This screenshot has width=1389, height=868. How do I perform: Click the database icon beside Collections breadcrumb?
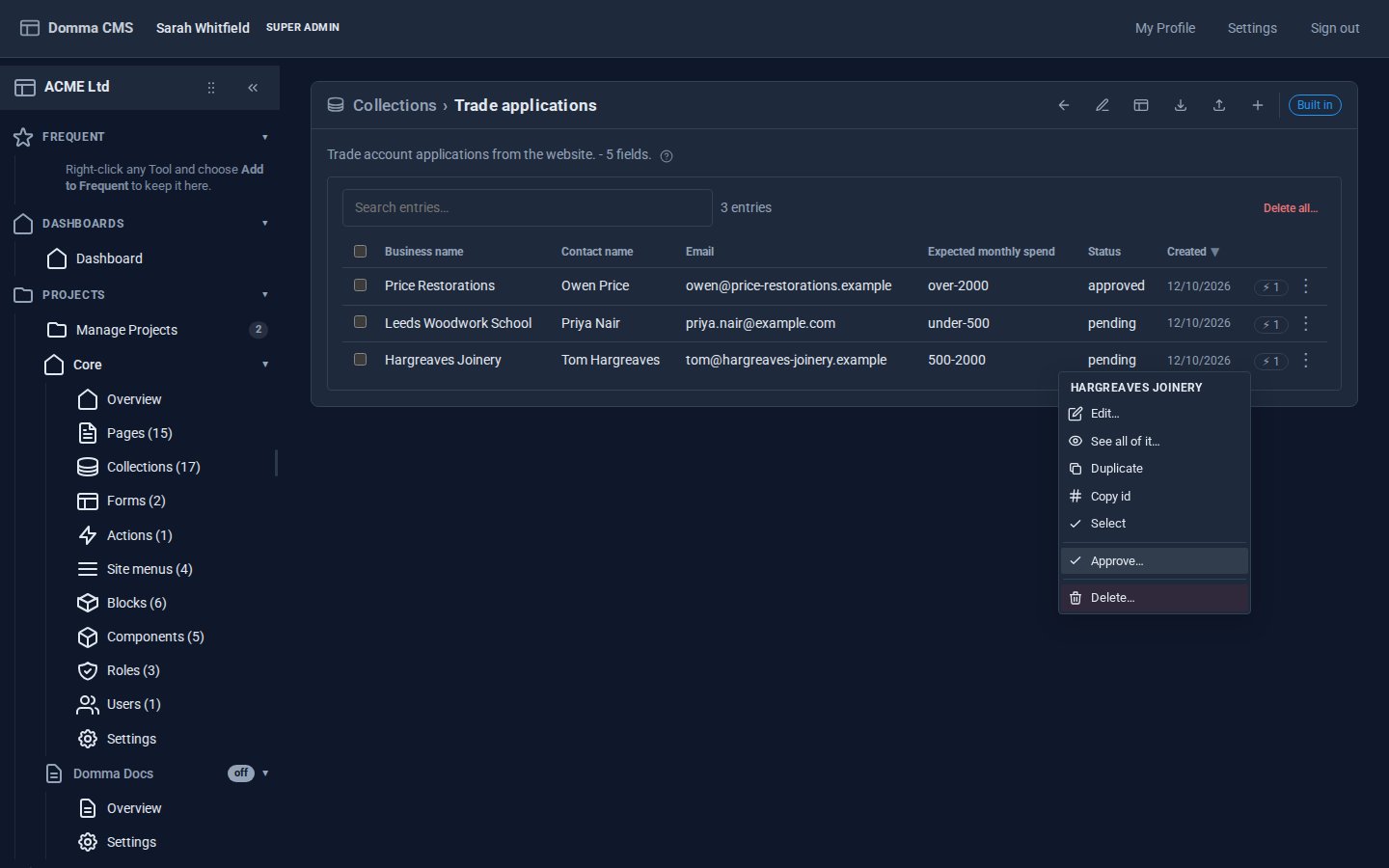tap(336, 105)
